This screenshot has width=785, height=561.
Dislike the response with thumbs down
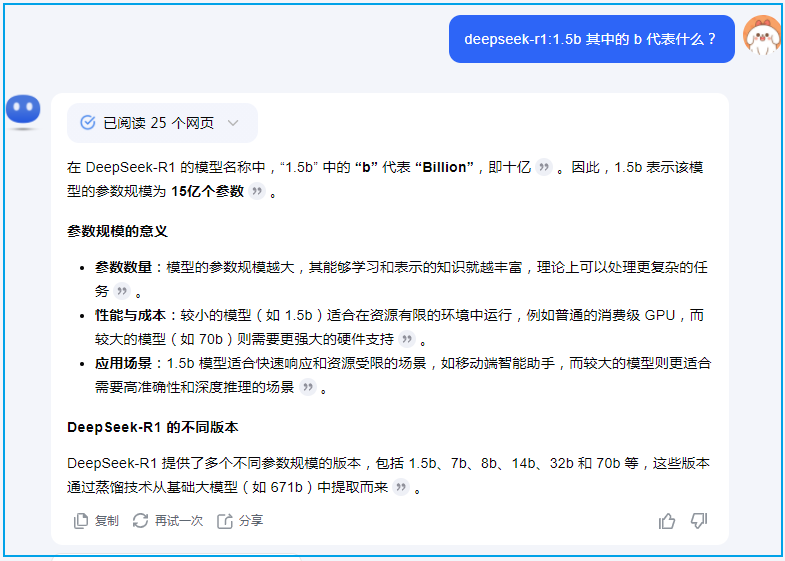click(699, 521)
